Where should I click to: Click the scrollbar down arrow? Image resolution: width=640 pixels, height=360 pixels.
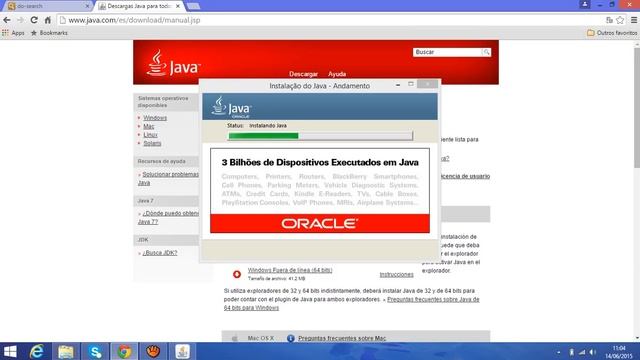pyautogui.click(x=637, y=338)
